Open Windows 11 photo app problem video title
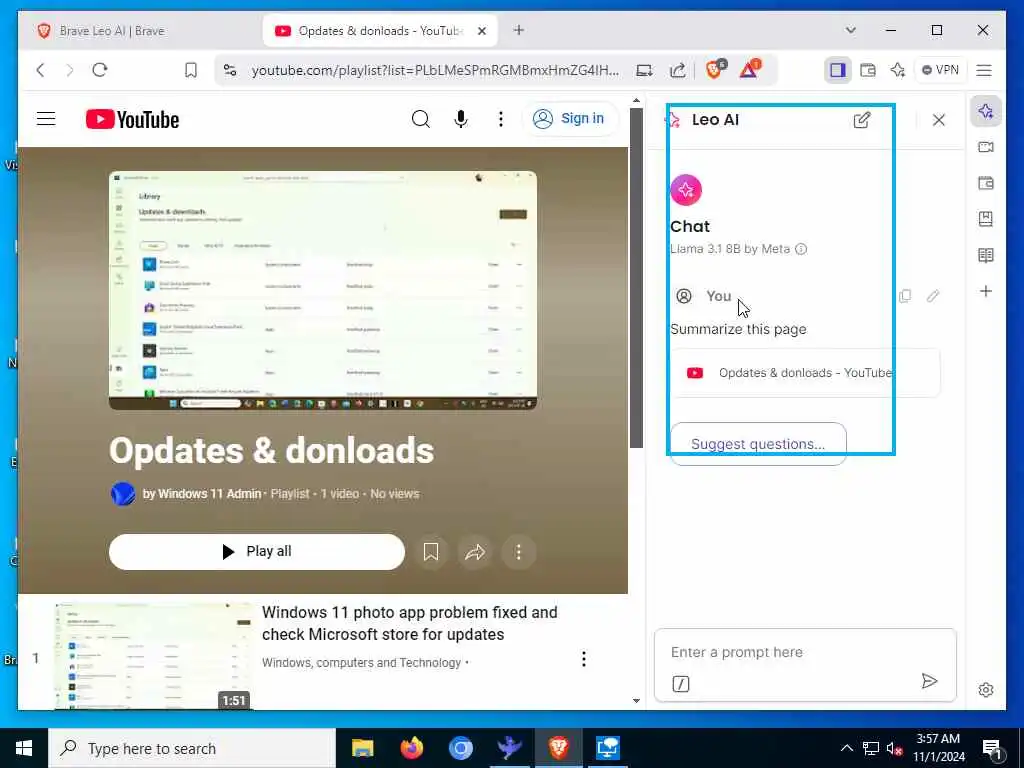The height and width of the screenshot is (768, 1024). [409, 623]
